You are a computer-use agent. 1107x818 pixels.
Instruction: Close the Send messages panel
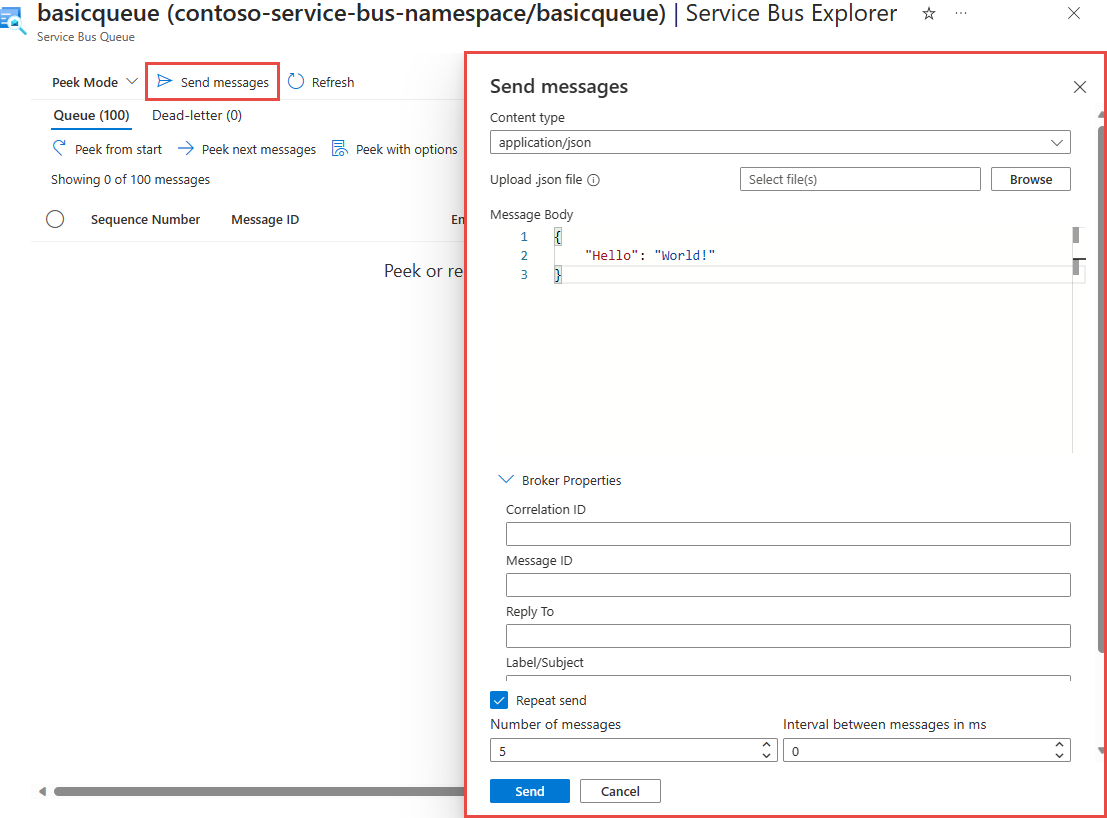[1079, 87]
